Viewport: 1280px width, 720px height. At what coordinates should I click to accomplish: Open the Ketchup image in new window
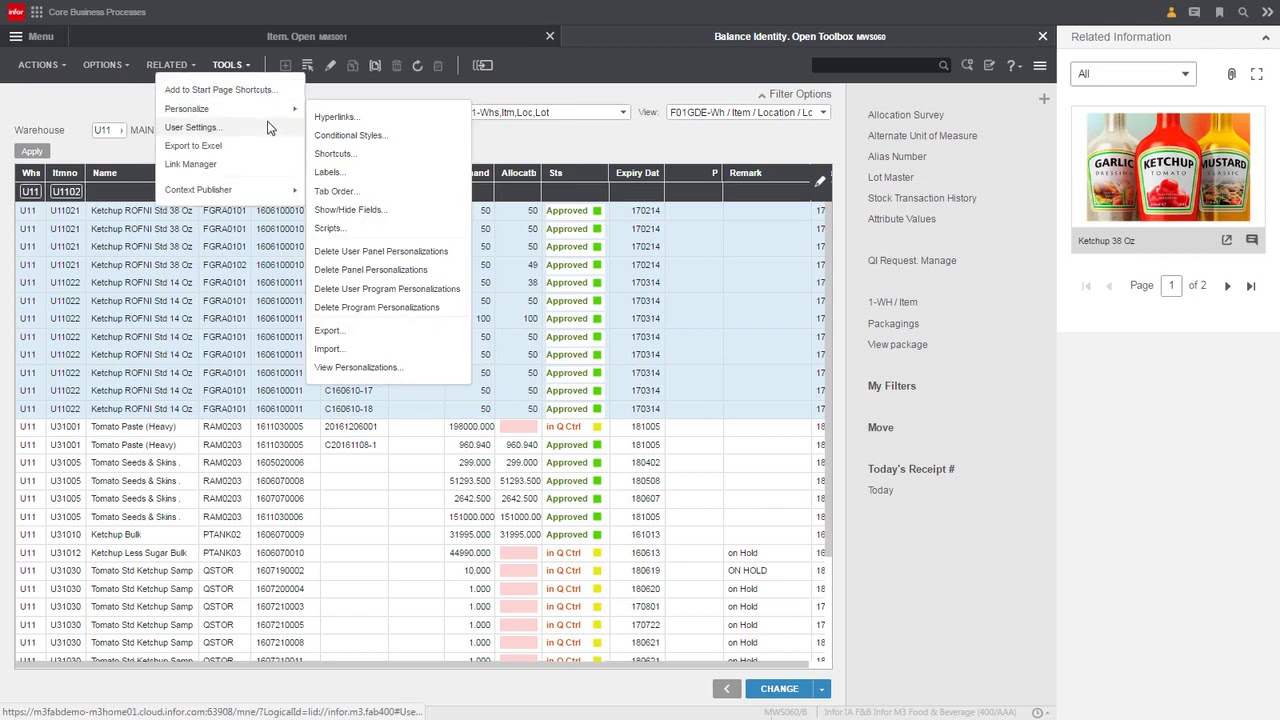1226,240
